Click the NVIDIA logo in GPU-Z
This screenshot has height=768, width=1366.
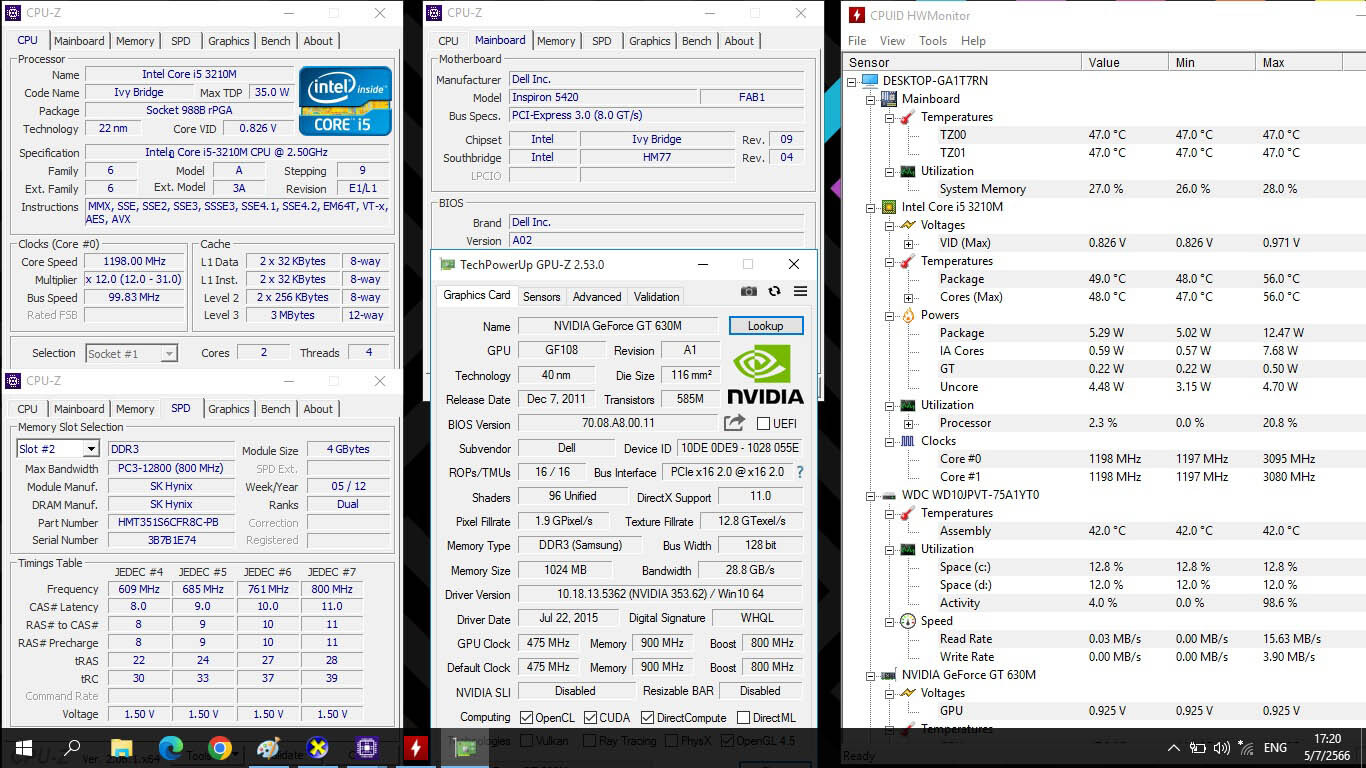tap(765, 373)
